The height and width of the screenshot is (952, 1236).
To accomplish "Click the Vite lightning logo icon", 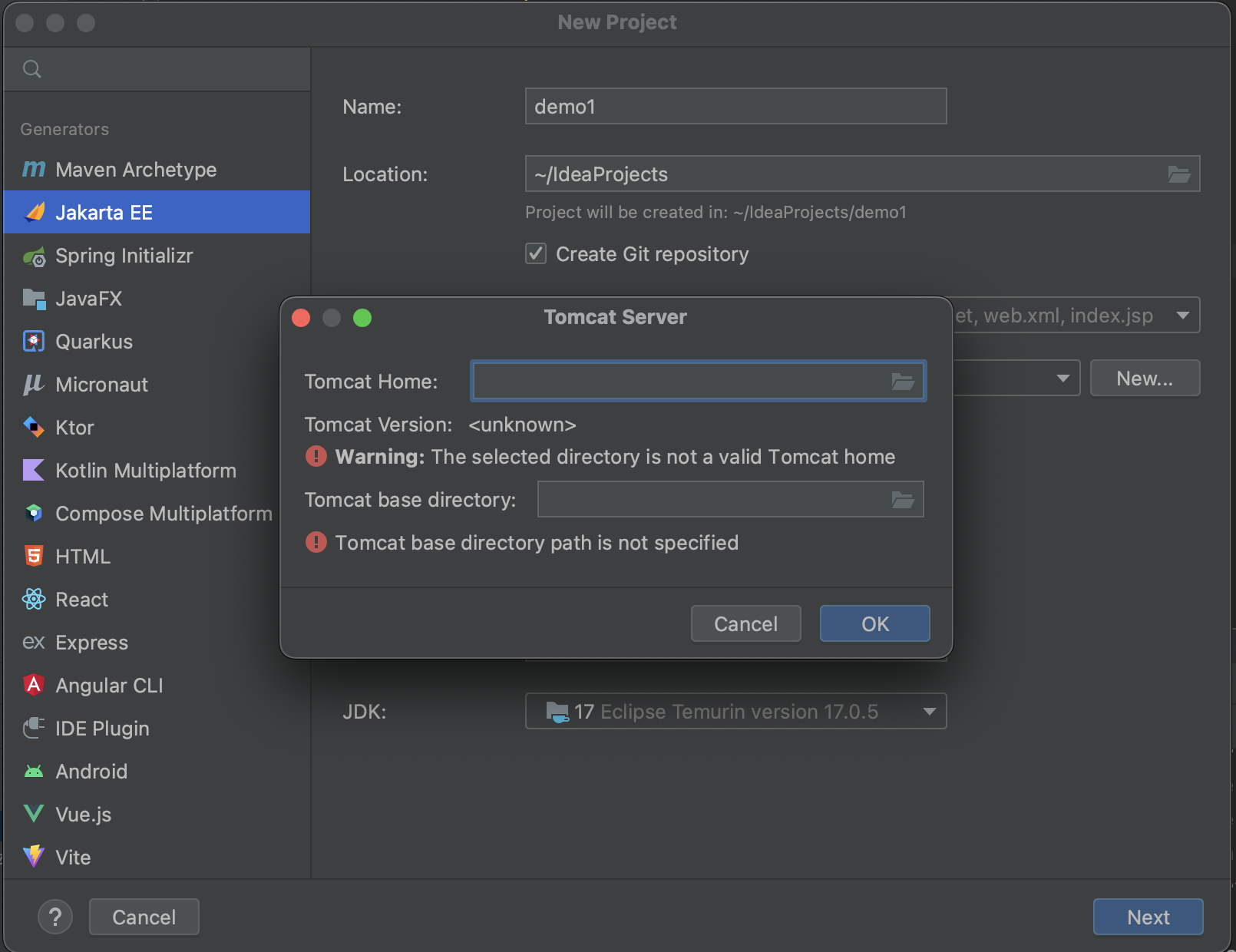I will pyautogui.click(x=34, y=857).
